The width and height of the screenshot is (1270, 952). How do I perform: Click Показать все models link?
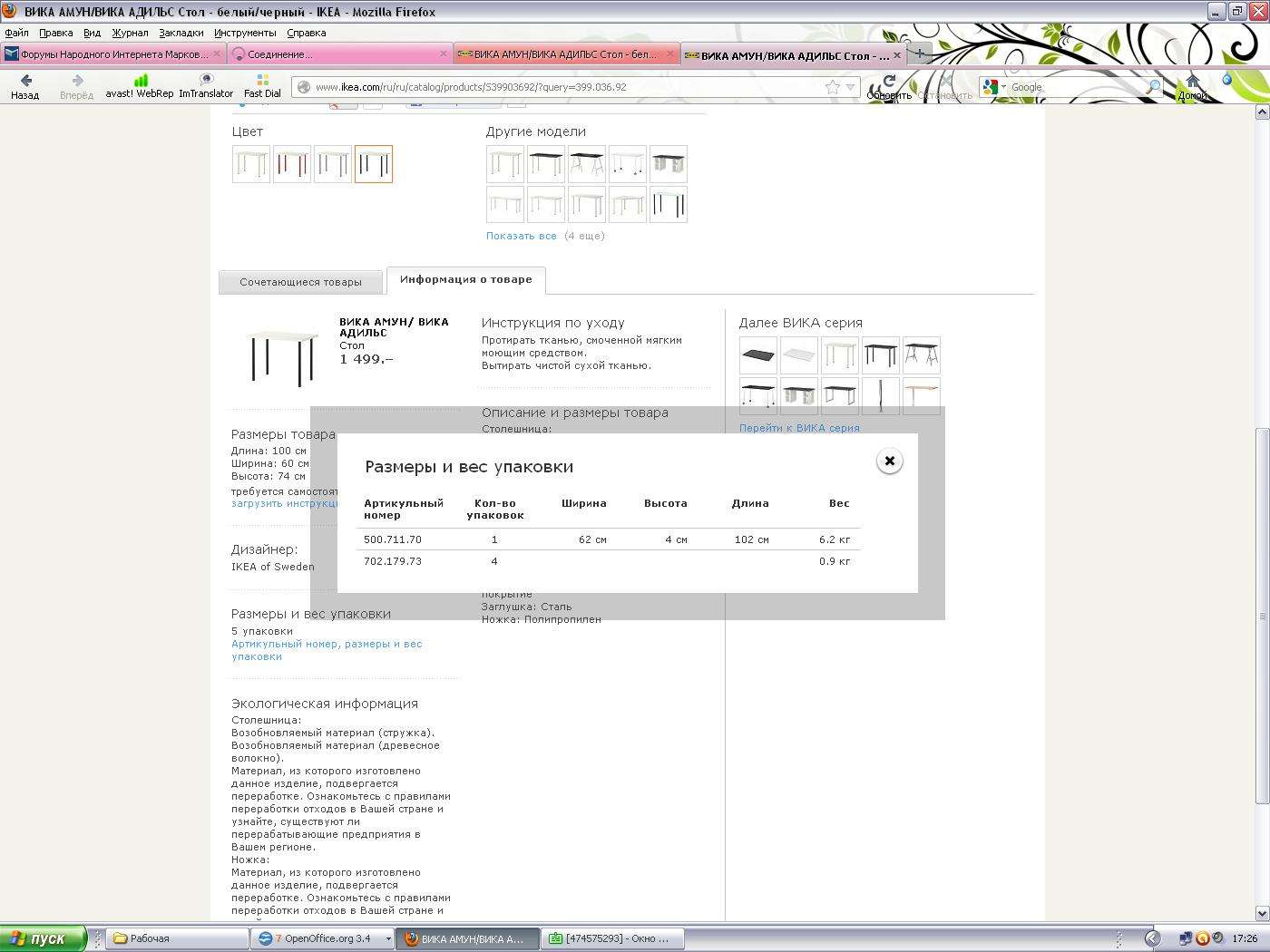(x=522, y=236)
